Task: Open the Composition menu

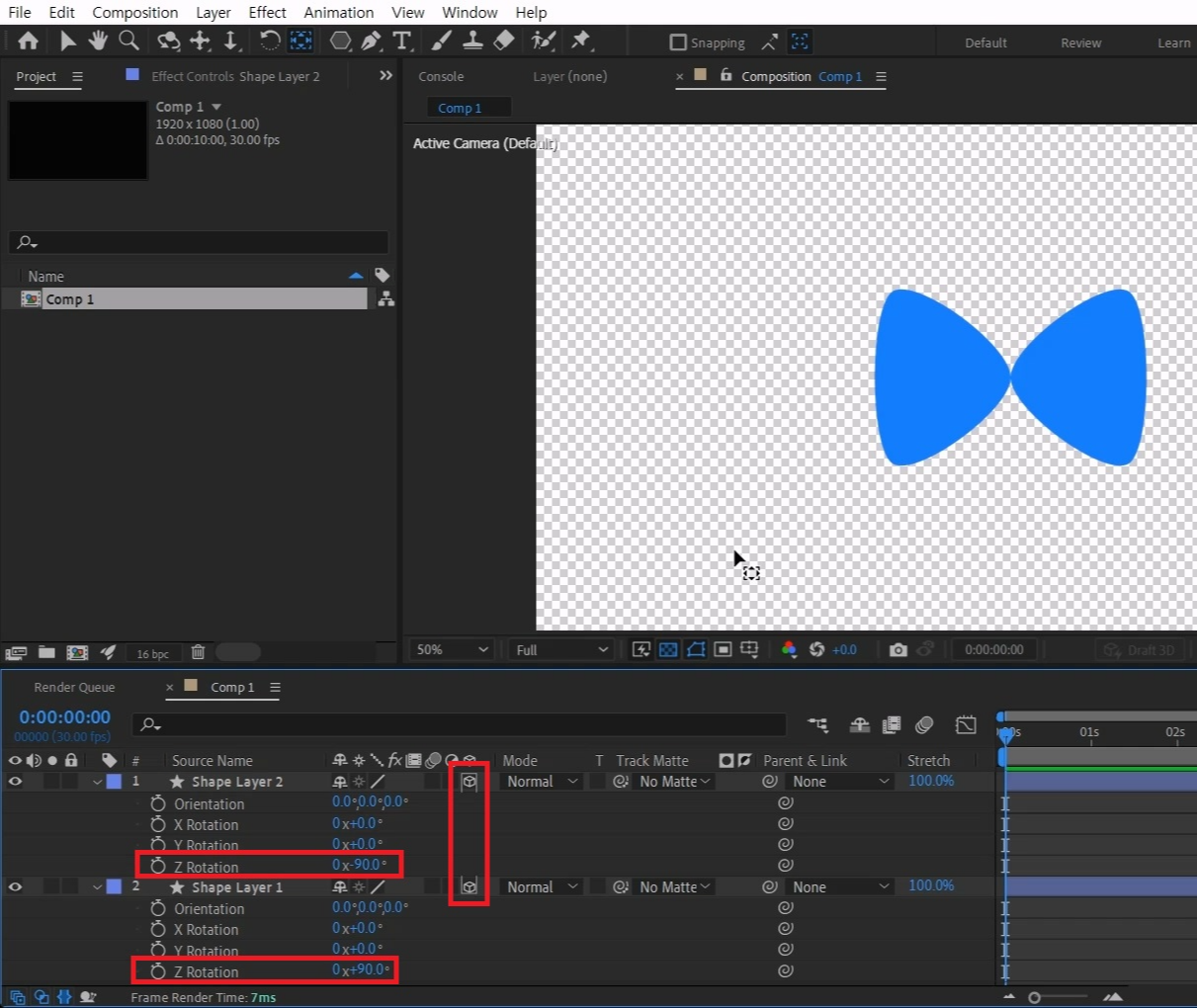Action: point(135,12)
